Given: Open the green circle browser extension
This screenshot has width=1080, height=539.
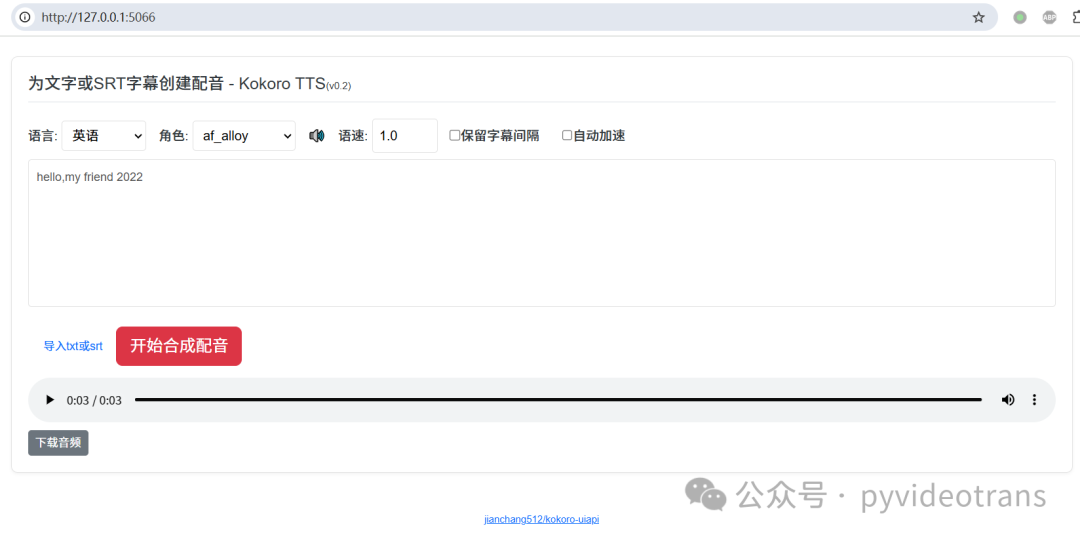Looking at the screenshot, I should coord(1020,17).
